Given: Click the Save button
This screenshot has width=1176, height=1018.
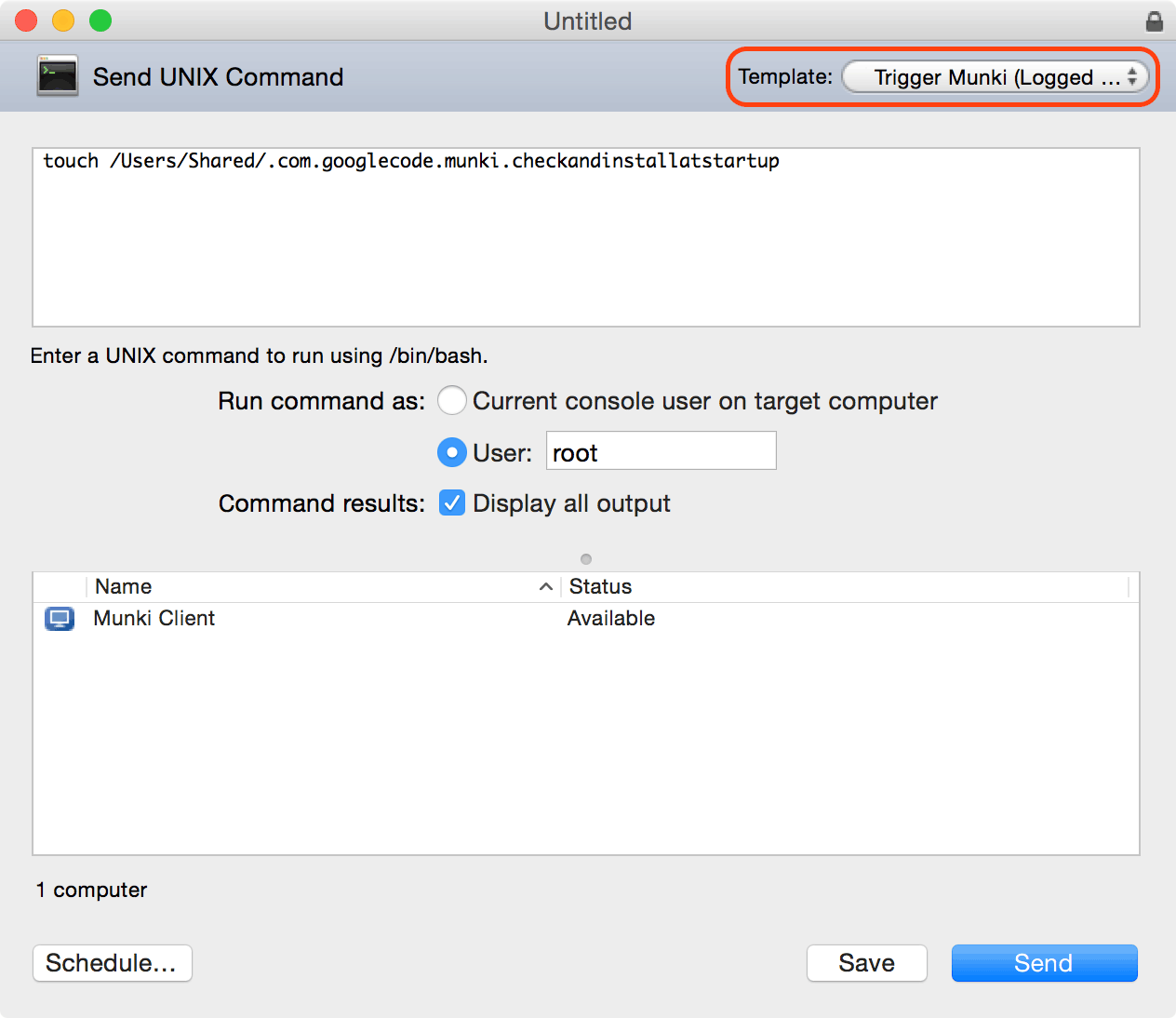Looking at the screenshot, I should point(866,963).
